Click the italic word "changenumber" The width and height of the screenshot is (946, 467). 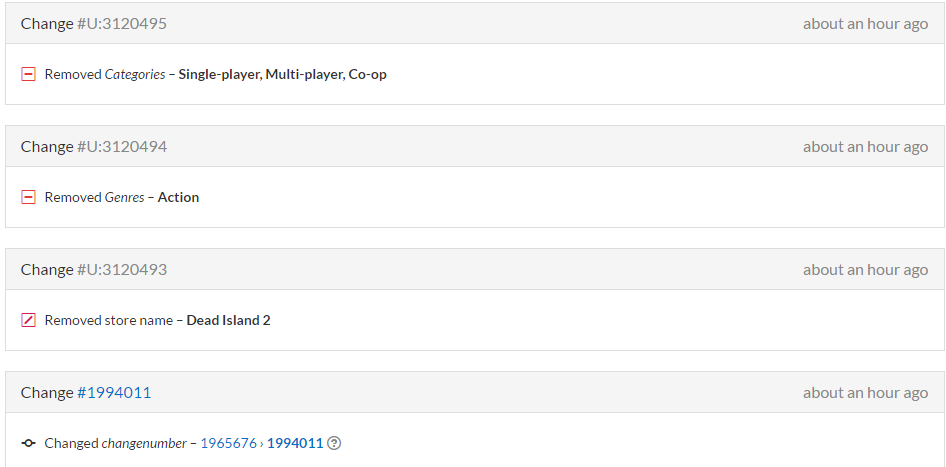click(143, 443)
